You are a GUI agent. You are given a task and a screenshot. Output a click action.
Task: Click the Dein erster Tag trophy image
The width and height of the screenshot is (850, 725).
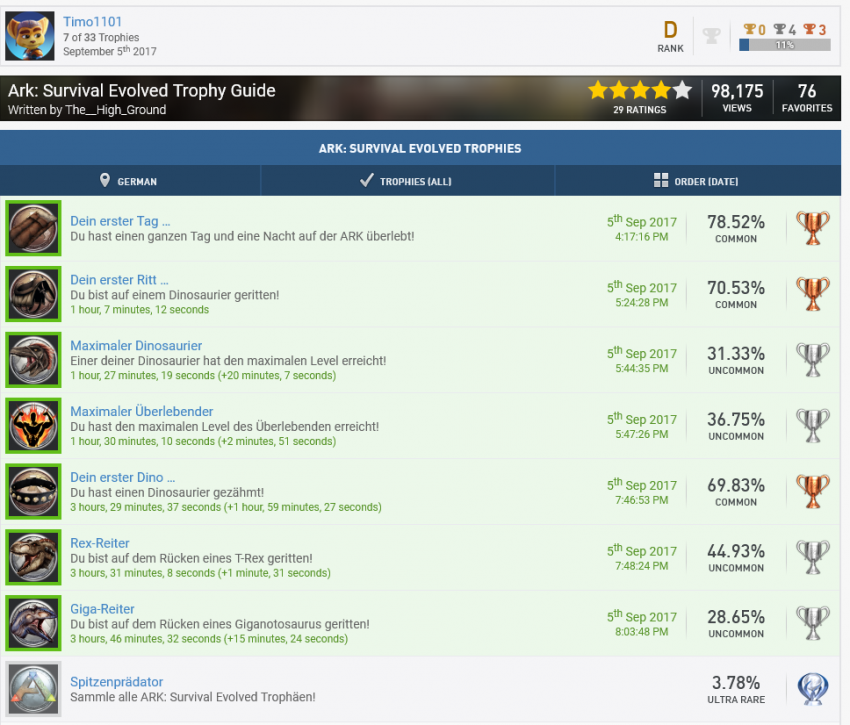point(33,229)
